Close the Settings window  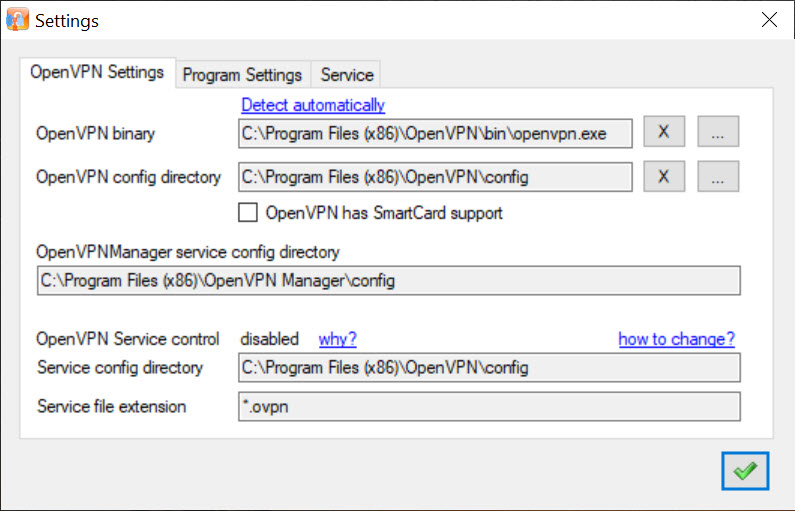pos(769,20)
